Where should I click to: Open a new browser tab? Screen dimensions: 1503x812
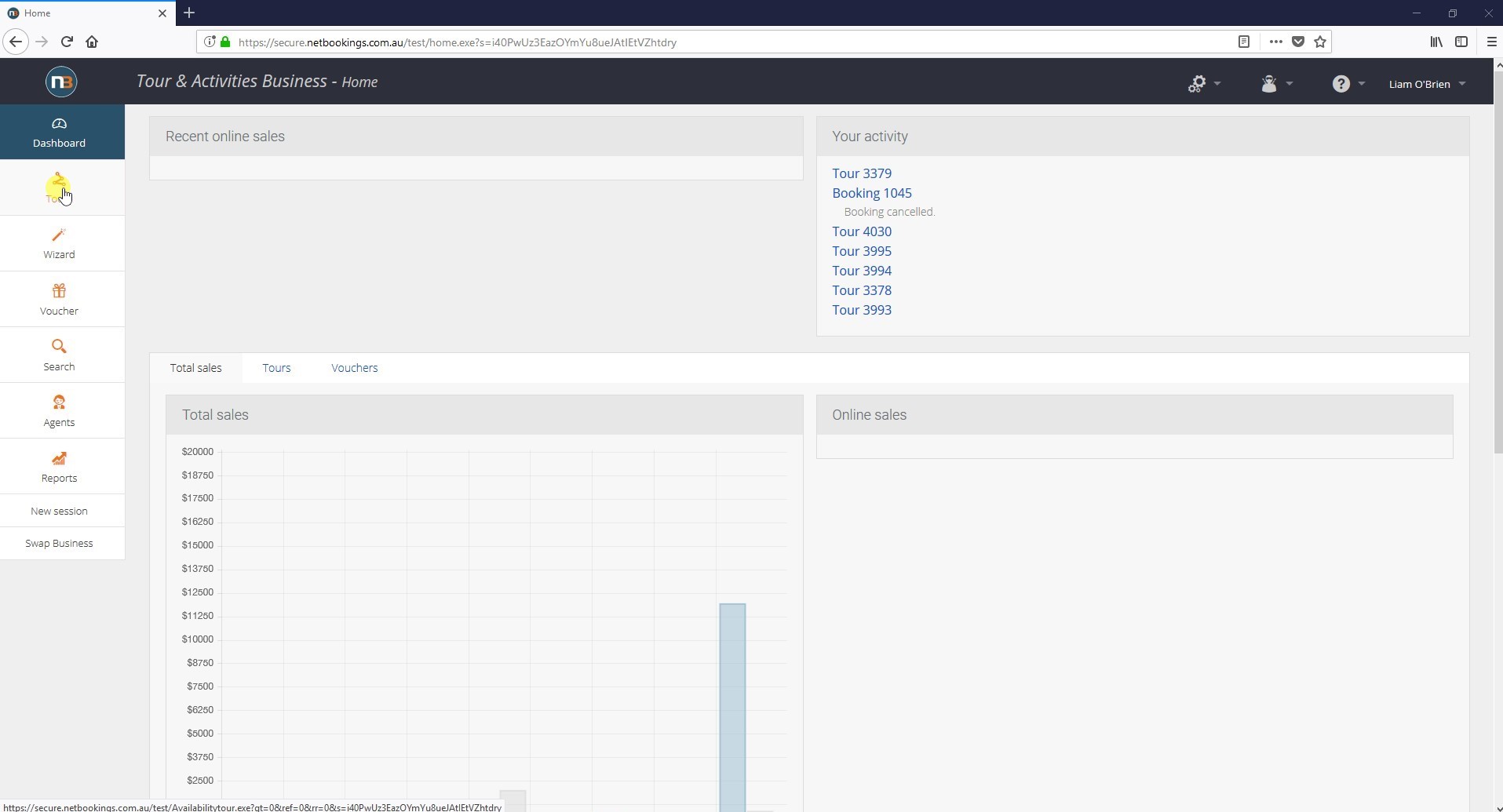pyautogui.click(x=189, y=13)
